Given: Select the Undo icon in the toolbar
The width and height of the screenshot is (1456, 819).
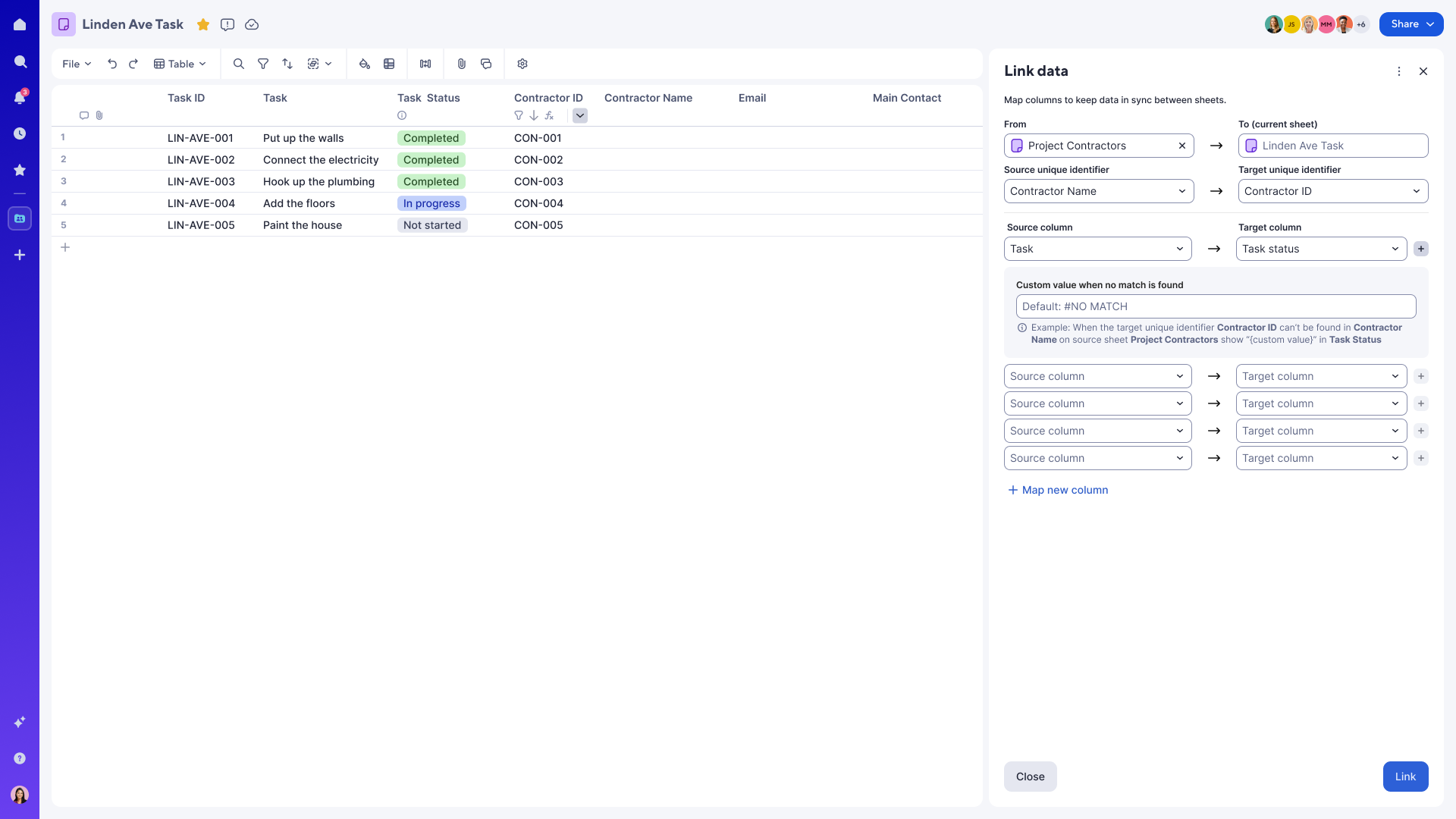Looking at the screenshot, I should point(112,64).
